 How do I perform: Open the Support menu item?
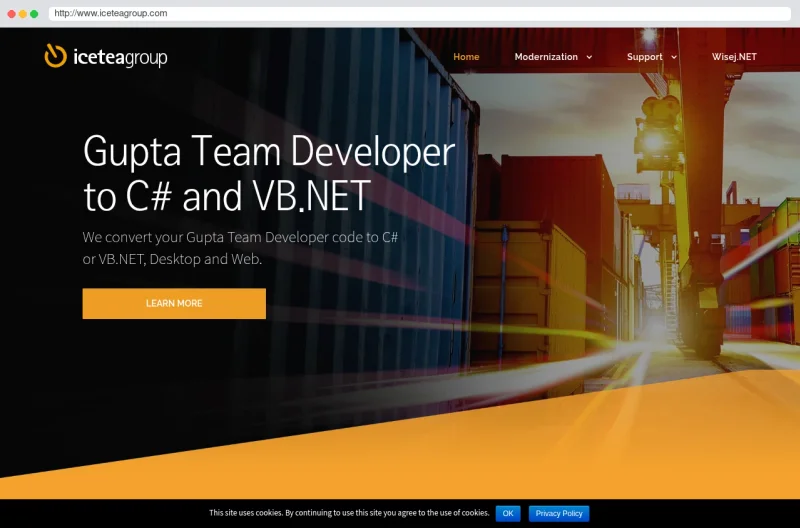click(x=644, y=57)
